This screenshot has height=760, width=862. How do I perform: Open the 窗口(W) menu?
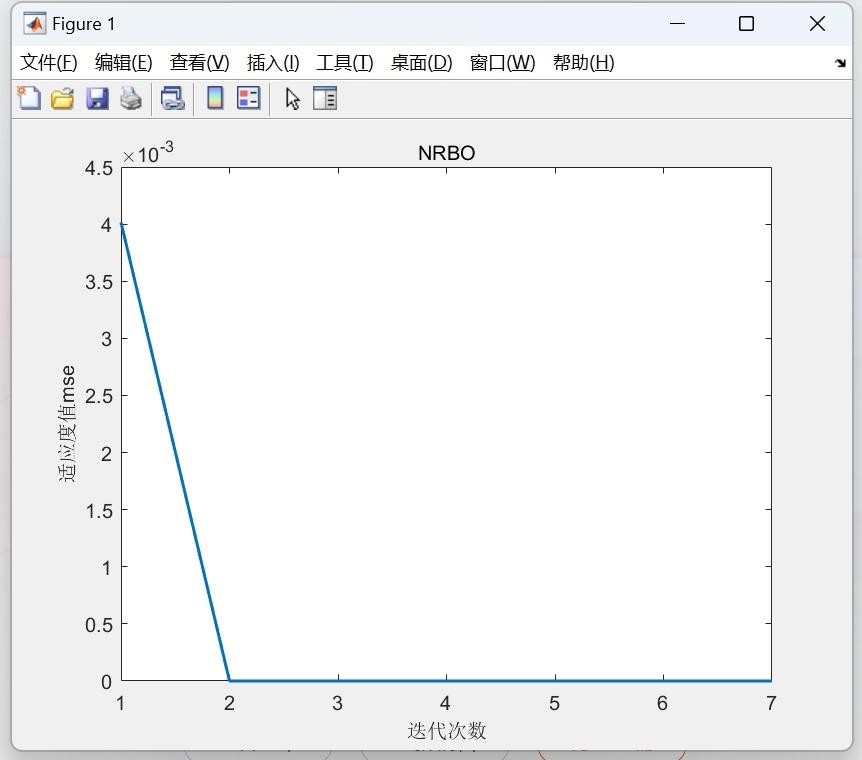tap(497, 62)
